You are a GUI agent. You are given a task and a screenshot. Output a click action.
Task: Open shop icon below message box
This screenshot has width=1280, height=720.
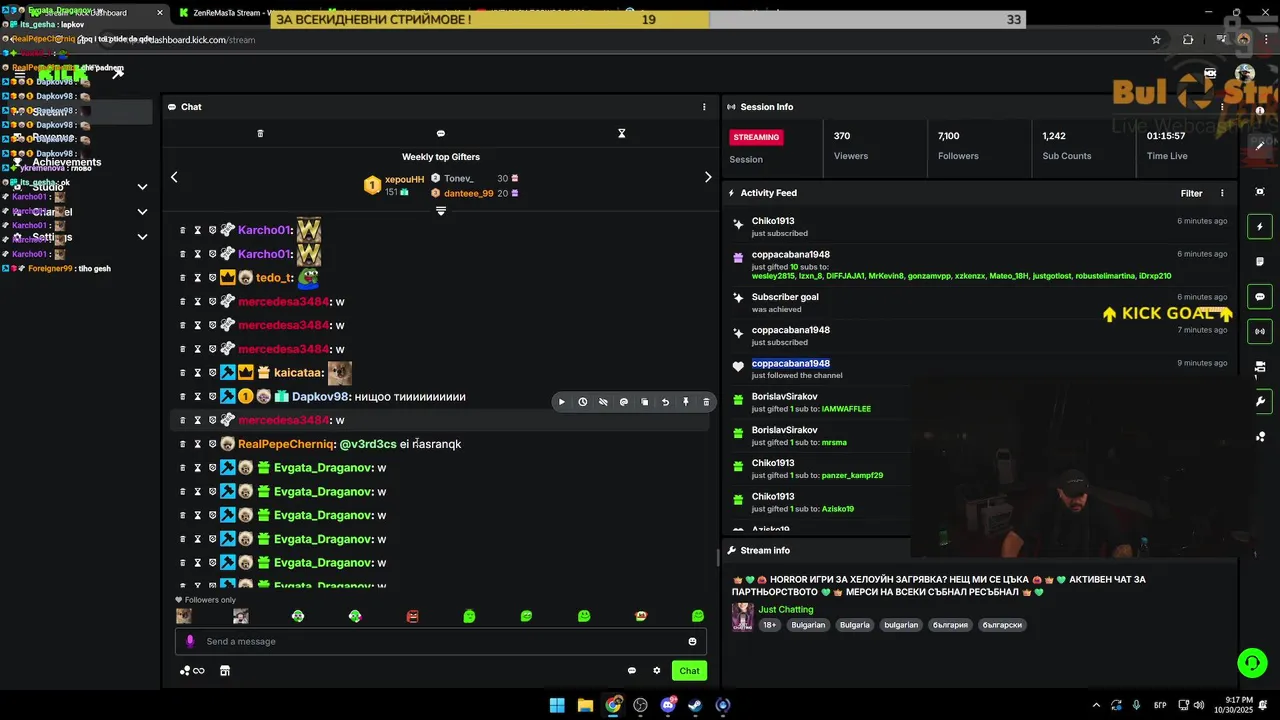[225, 671]
